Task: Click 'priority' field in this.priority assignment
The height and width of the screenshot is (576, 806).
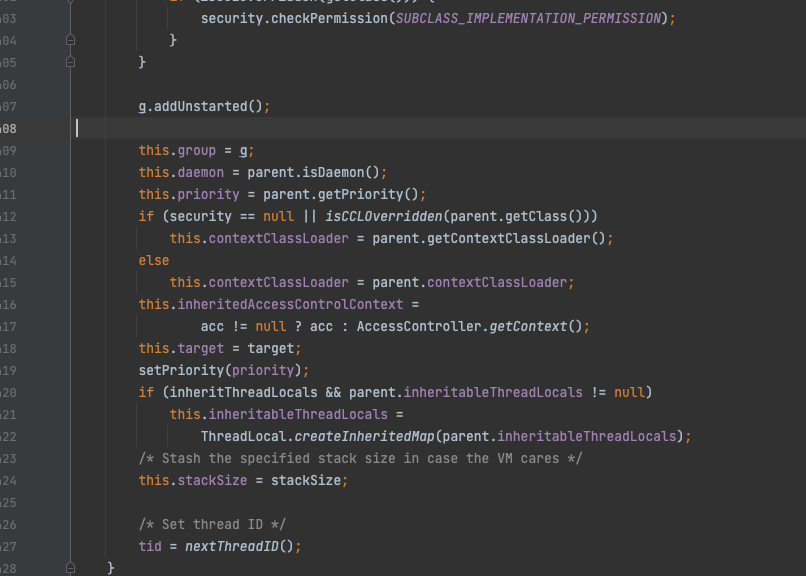Action: [208, 195]
